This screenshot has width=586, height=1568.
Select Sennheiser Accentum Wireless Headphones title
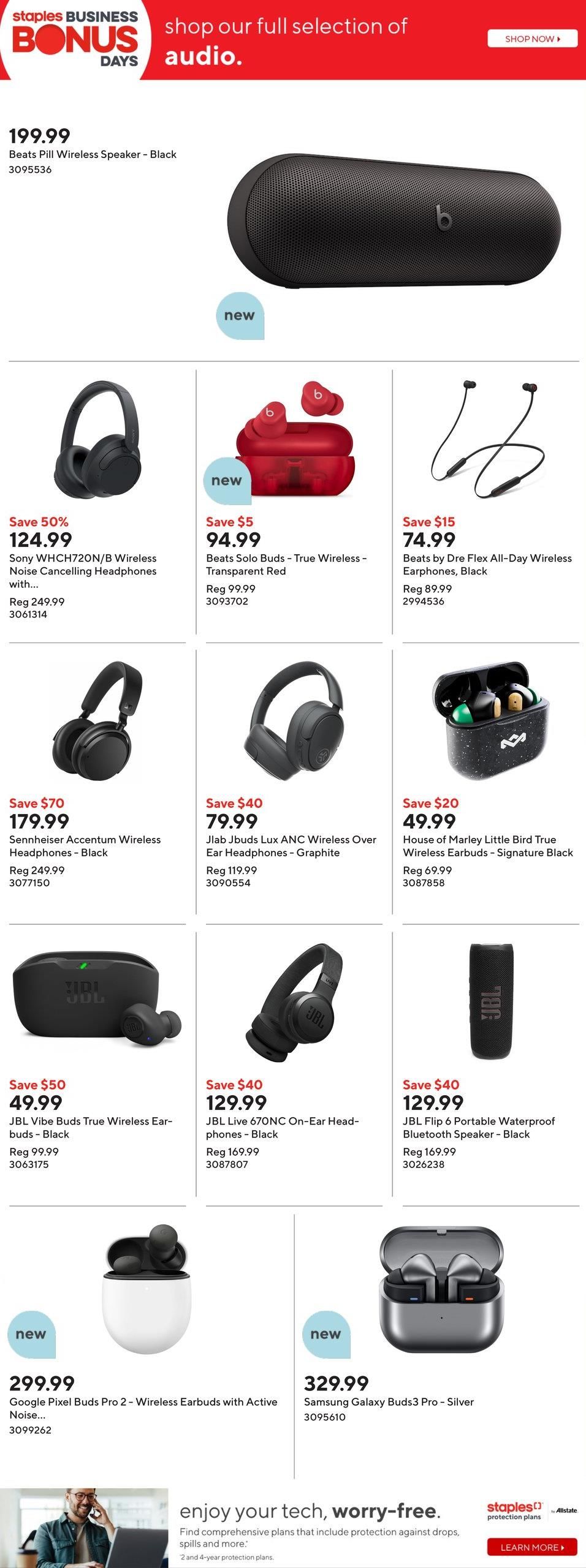(85, 846)
